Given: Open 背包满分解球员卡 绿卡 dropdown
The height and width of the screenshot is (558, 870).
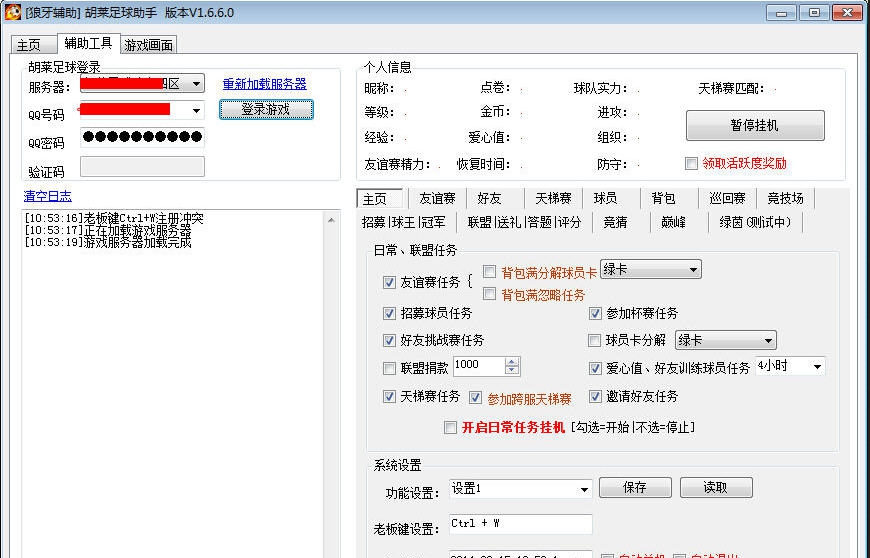Looking at the screenshot, I should tap(651, 270).
